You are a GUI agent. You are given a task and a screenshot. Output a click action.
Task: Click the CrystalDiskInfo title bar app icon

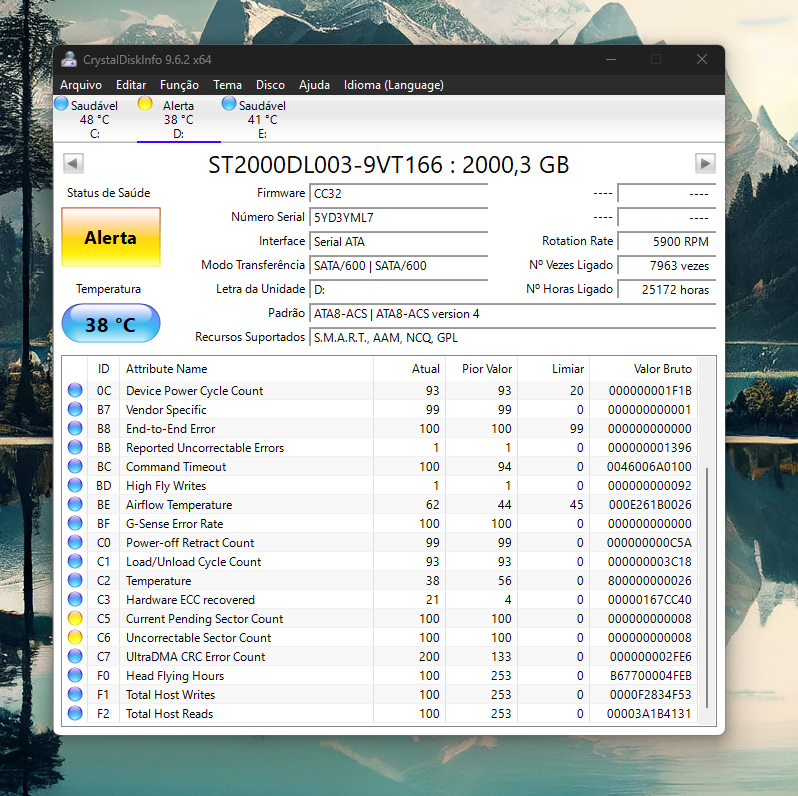(69, 60)
